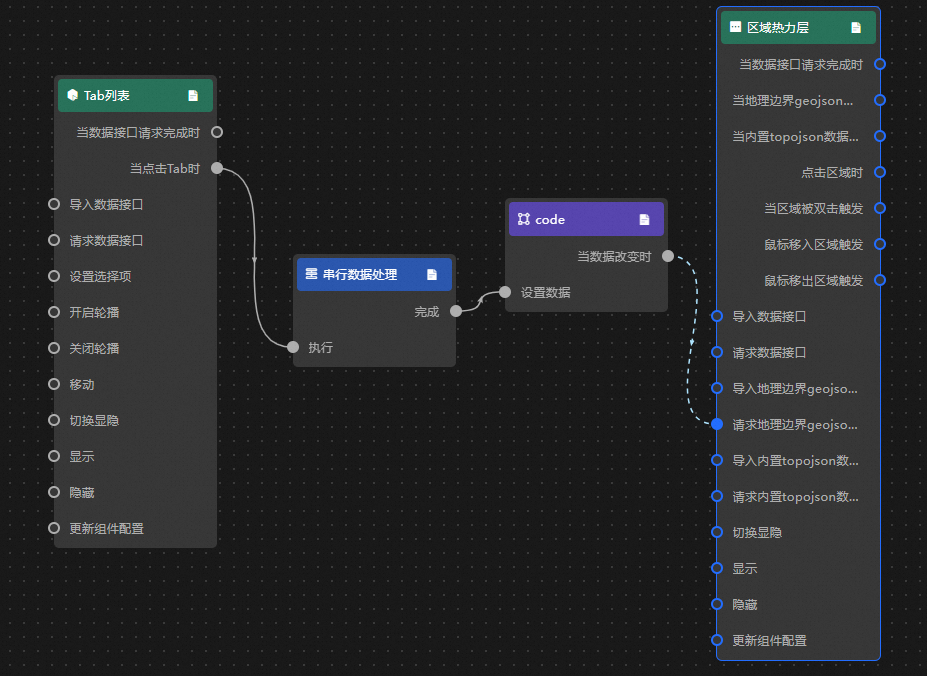Screen dimensions: 927x676
Task: Click the 开启轮播 label
Action: [94, 313]
